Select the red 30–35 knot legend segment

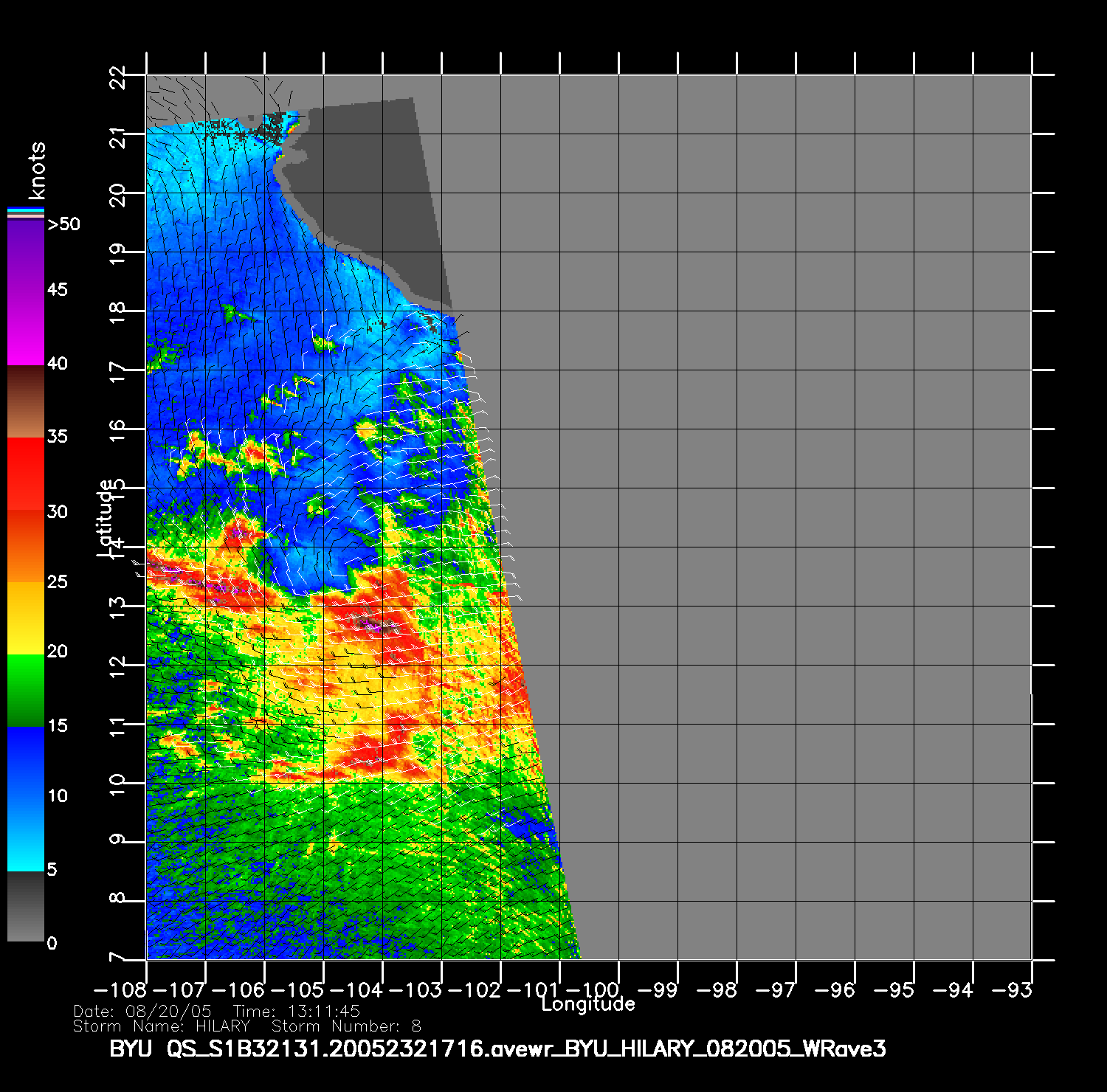[x=26, y=474]
